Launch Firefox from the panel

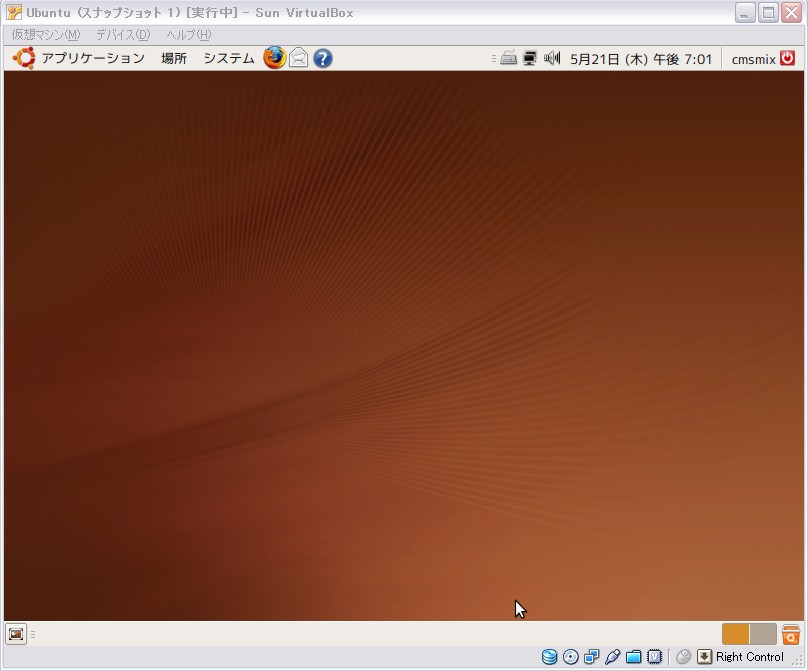[274, 58]
